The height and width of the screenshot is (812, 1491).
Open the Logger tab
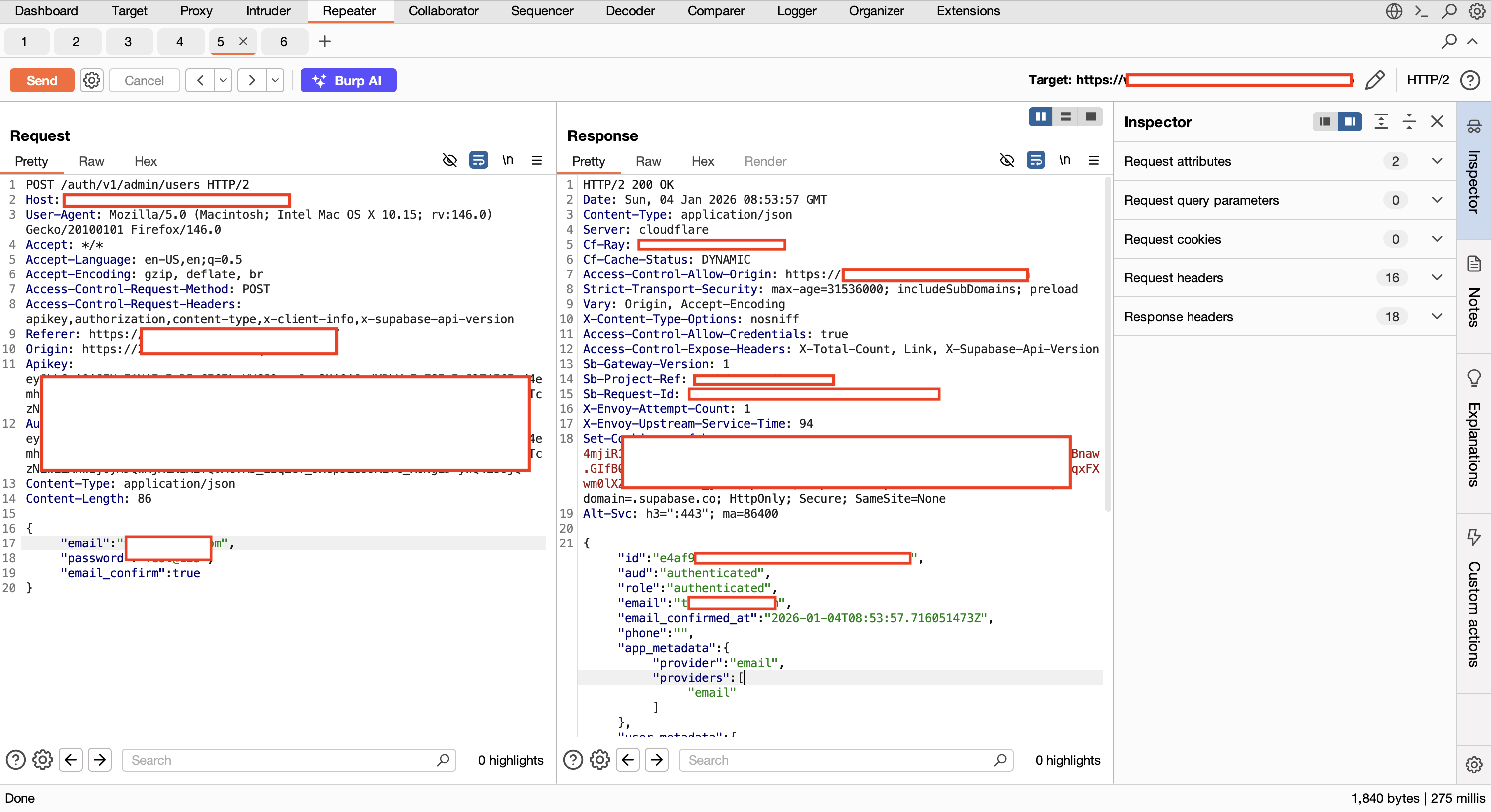[x=796, y=11]
